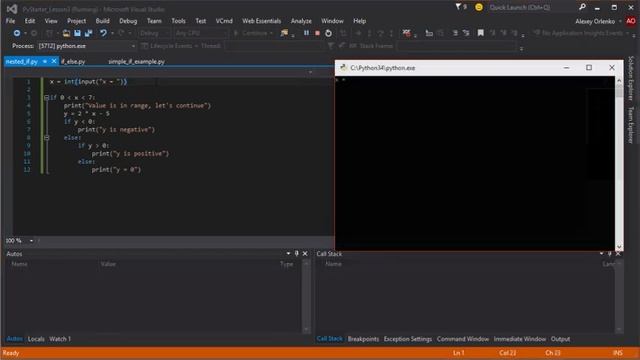Open the Help menu
This screenshot has height=360, width=640.
pyautogui.click(x=360, y=21)
